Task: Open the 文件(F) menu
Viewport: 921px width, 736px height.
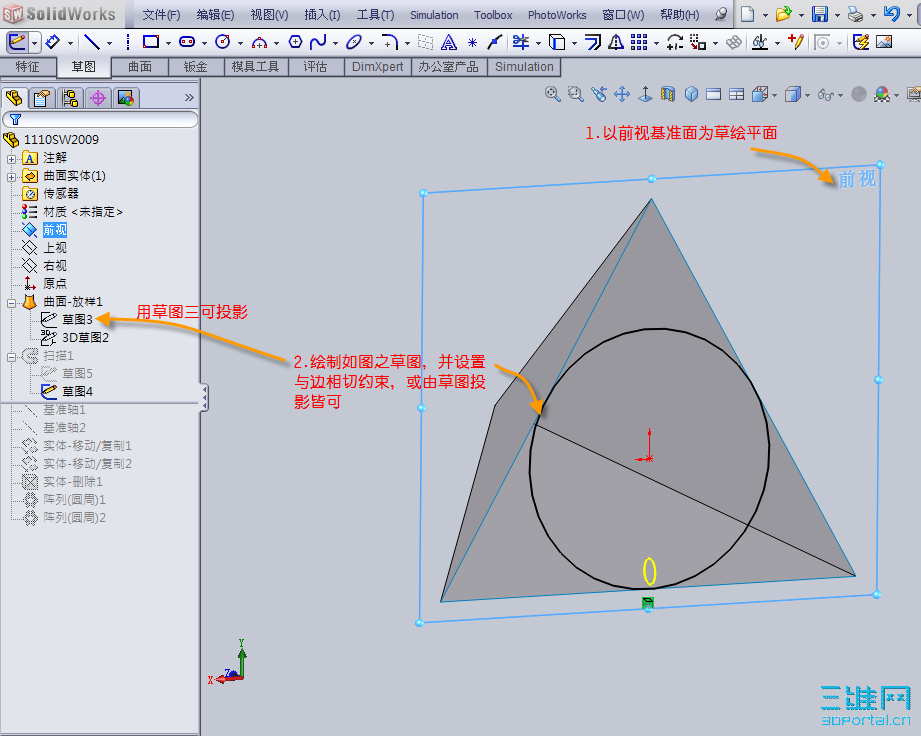Action: click(x=162, y=15)
